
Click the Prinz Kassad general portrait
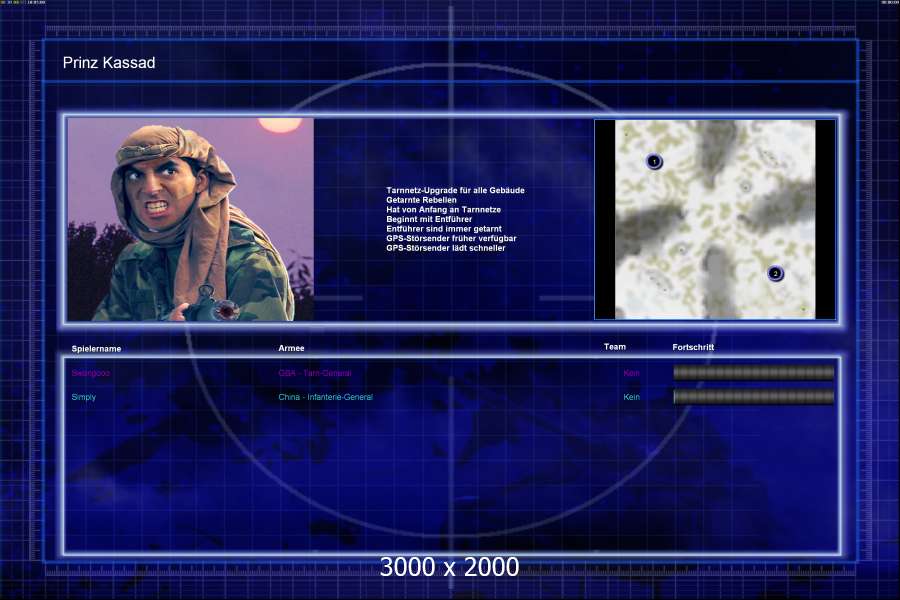[x=191, y=219]
